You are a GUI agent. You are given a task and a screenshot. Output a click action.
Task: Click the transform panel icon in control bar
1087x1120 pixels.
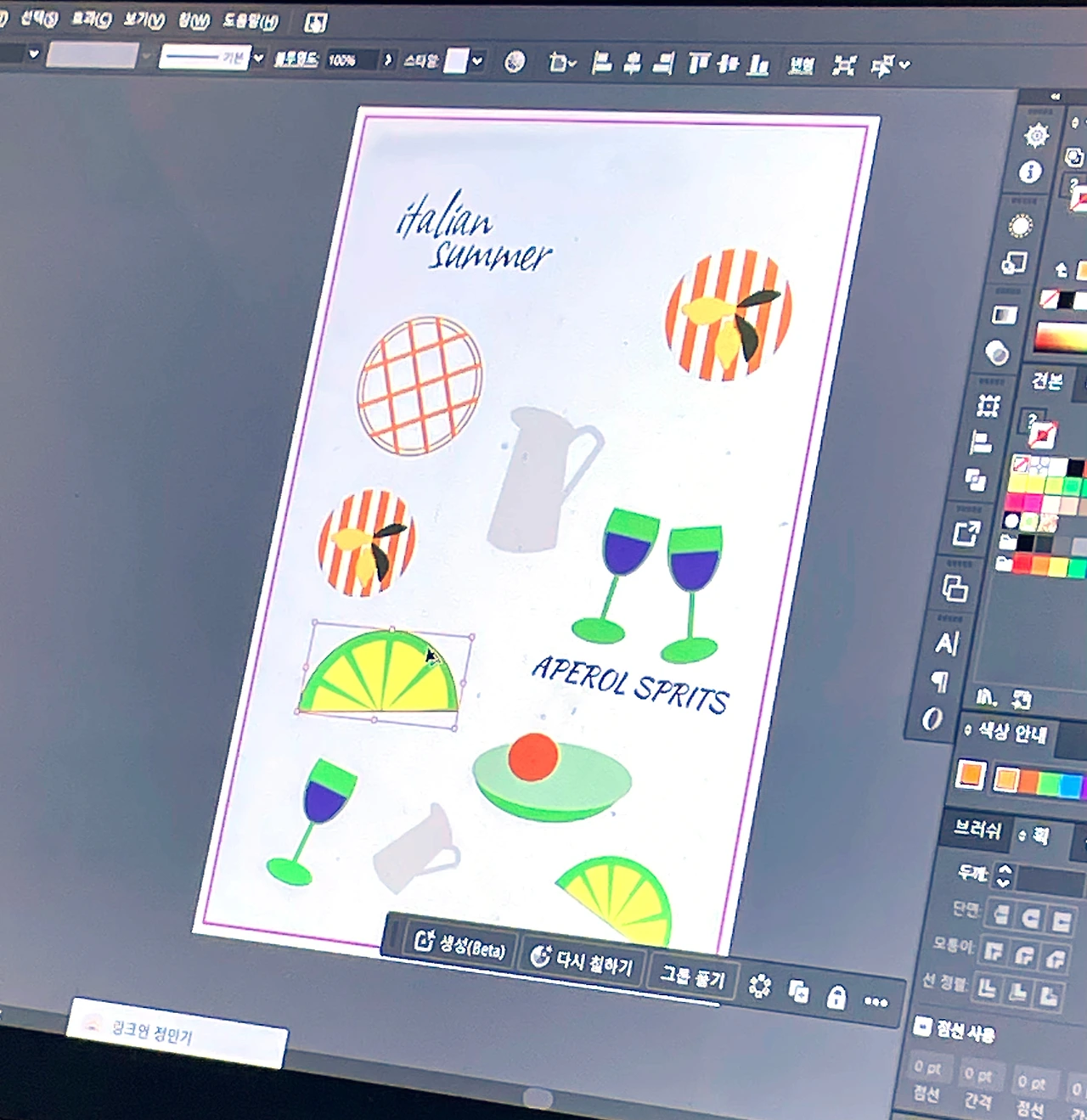[x=844, y=65]
